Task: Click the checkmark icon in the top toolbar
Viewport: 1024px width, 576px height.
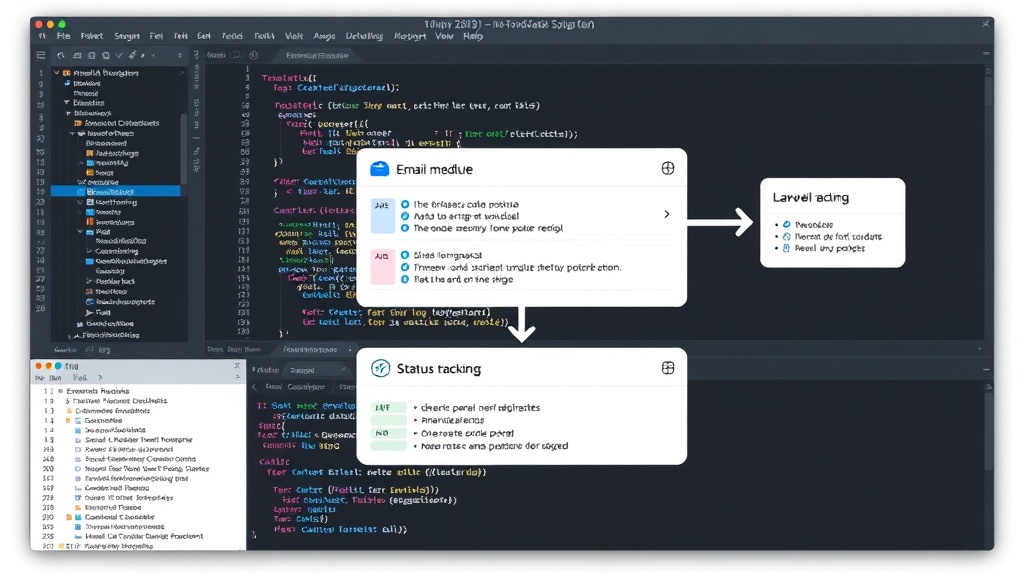Action: (119, 56)
